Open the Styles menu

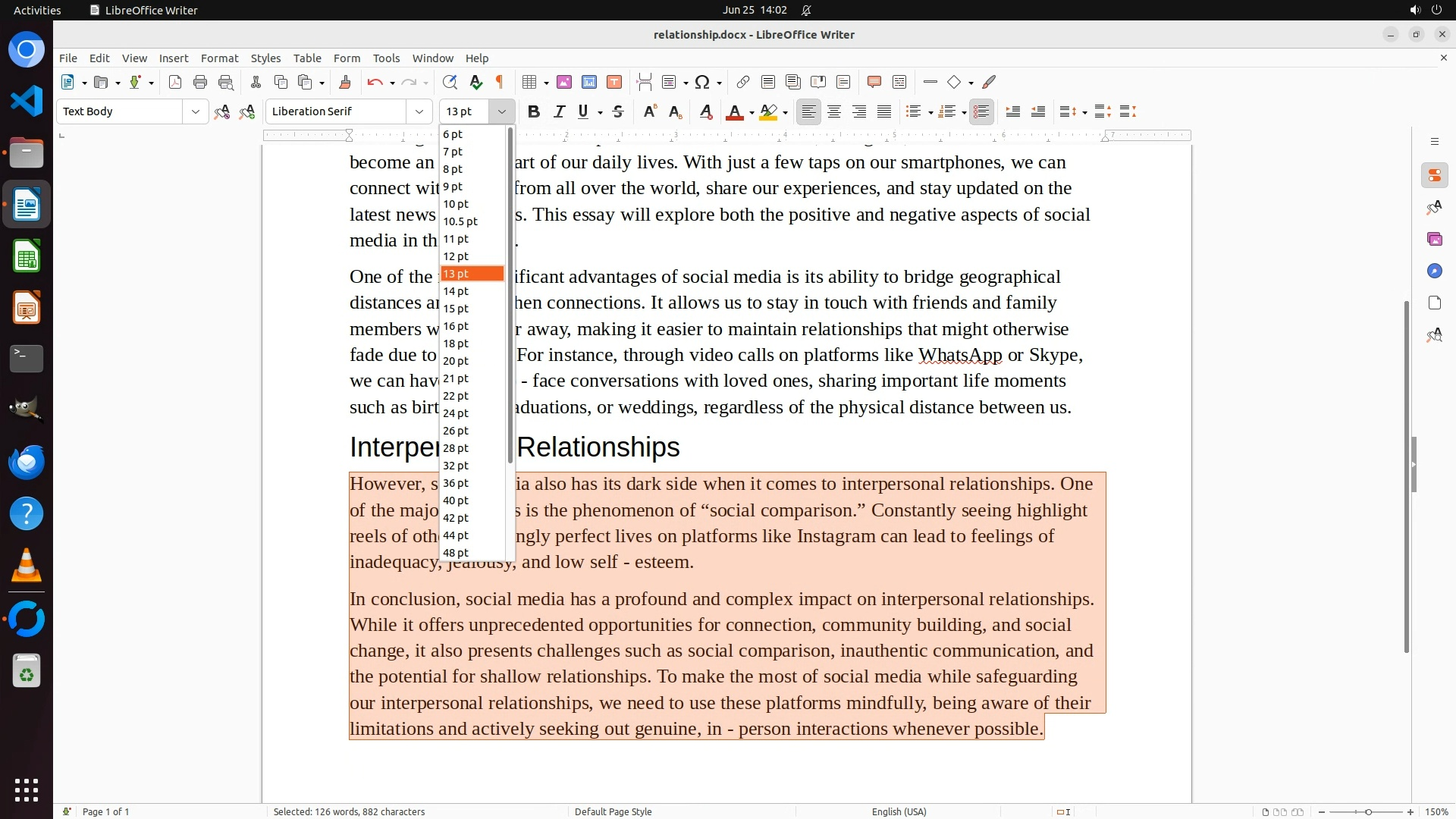click(x=265, y=58)
